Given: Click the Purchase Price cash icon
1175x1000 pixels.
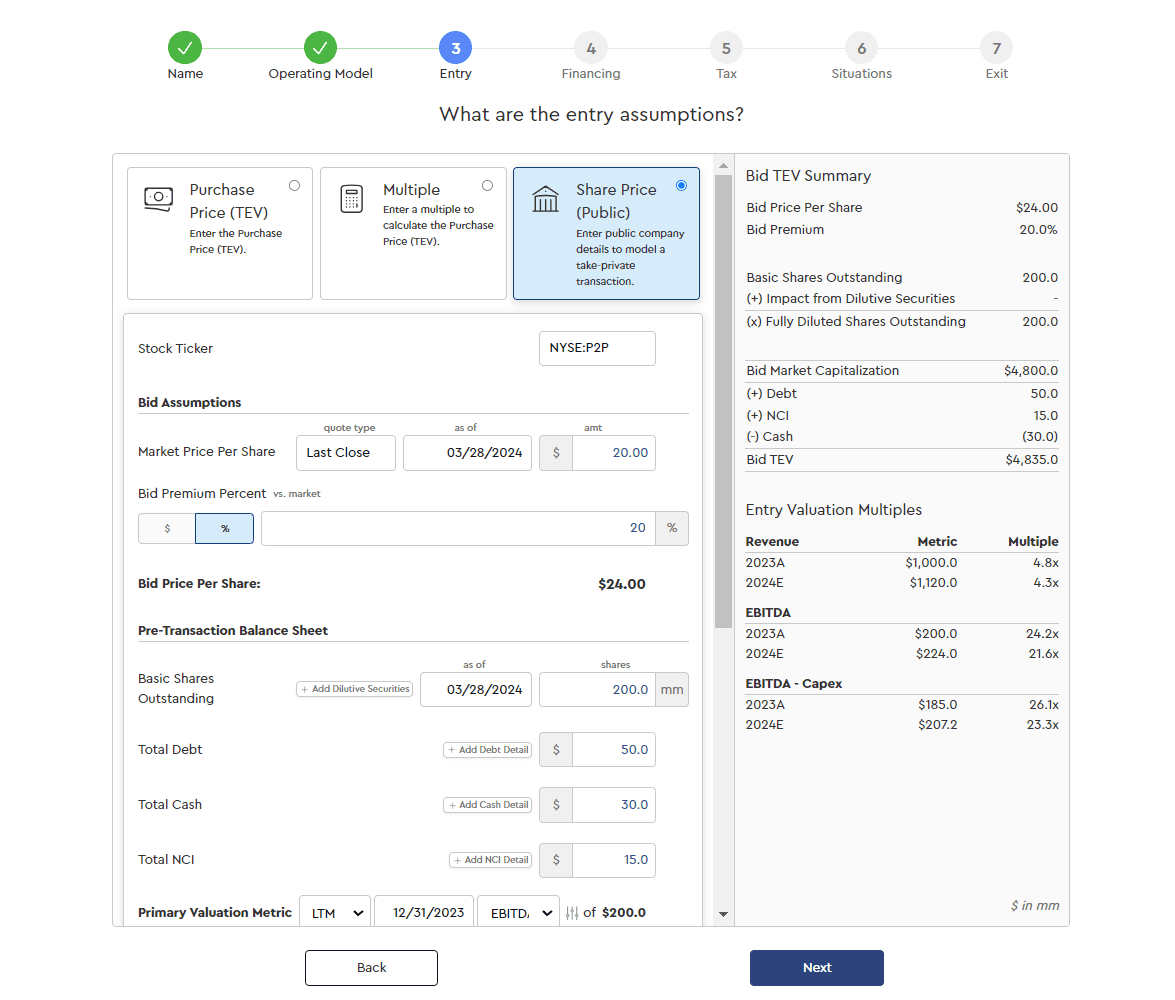Looking at the screenshot, I should click(x=158, y=198).
